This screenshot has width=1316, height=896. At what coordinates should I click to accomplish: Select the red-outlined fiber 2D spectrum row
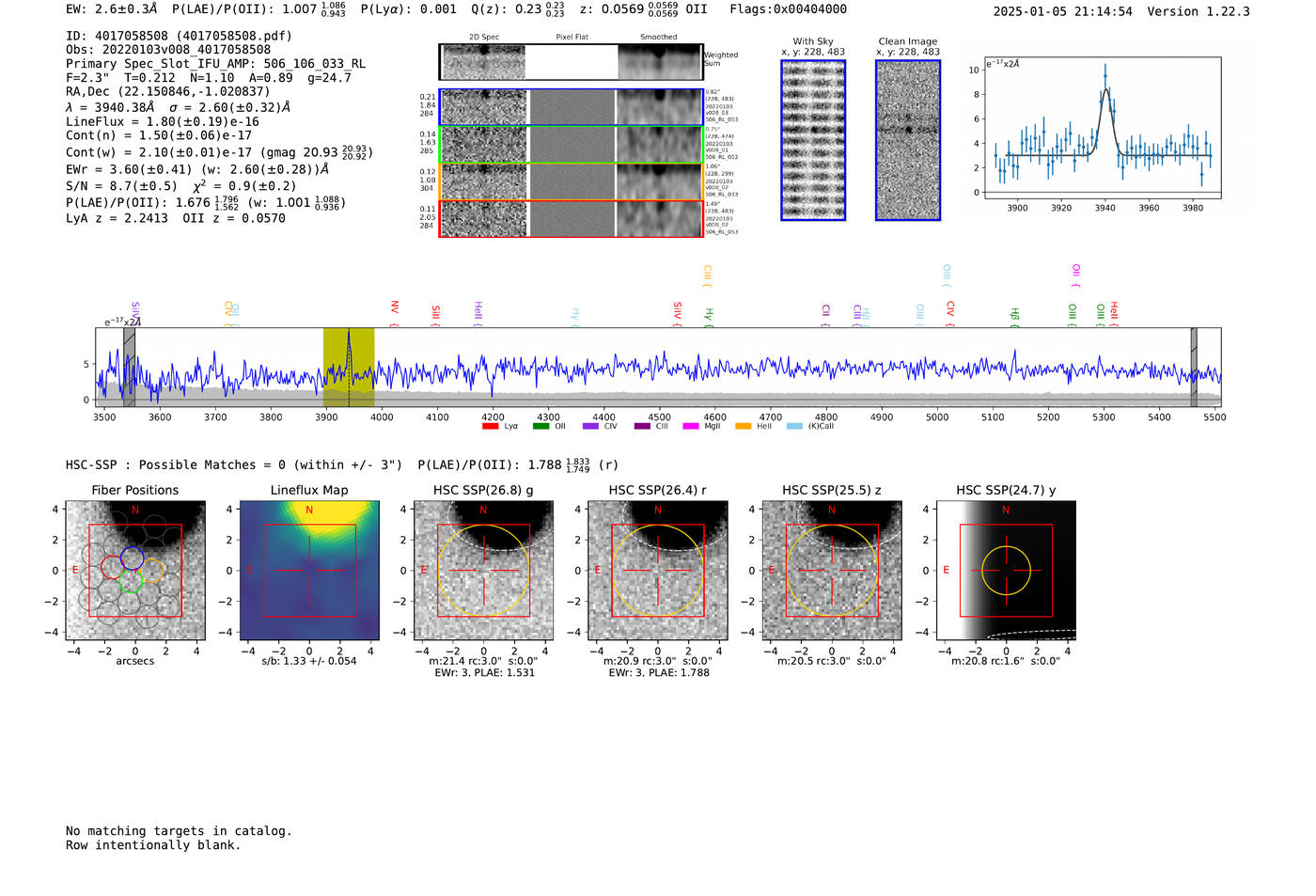click(571, 218)
